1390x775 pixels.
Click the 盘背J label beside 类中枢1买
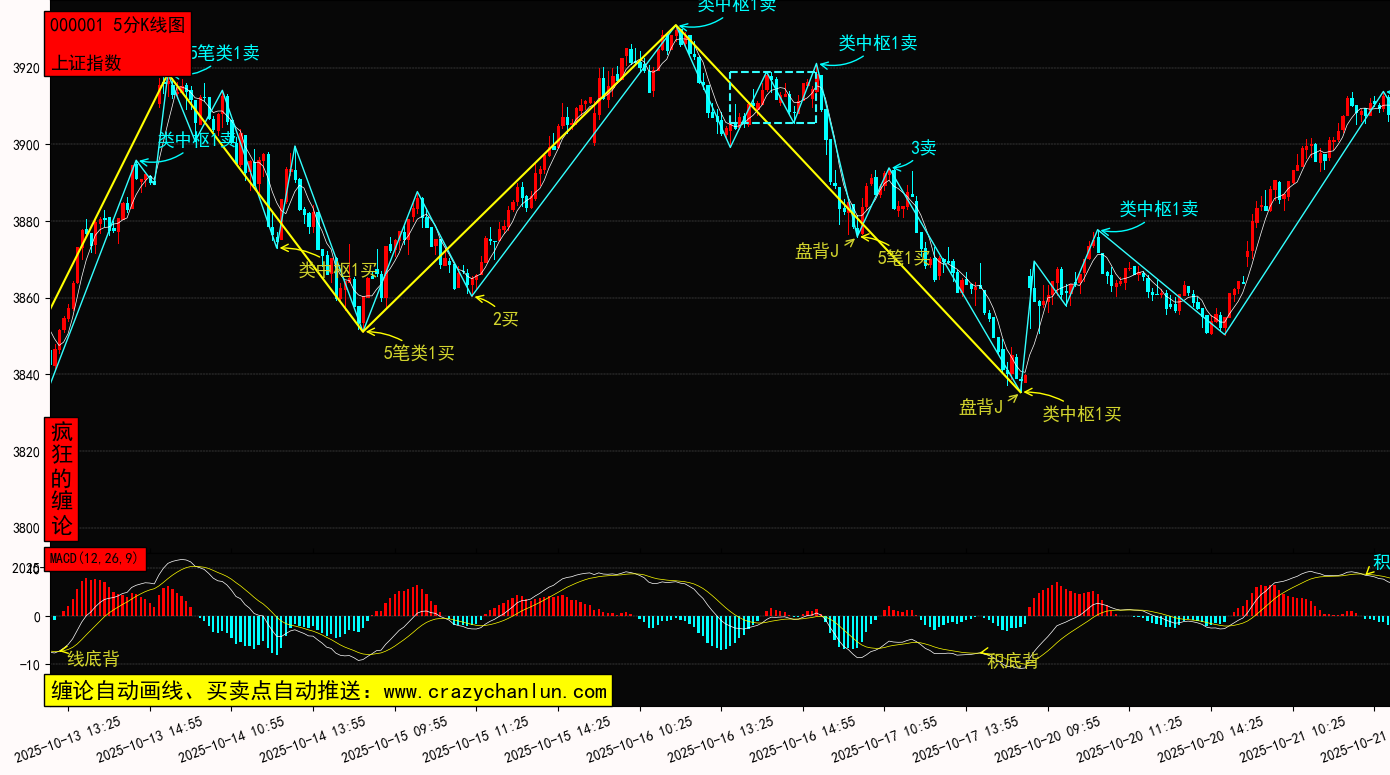[x=981, y=407]
